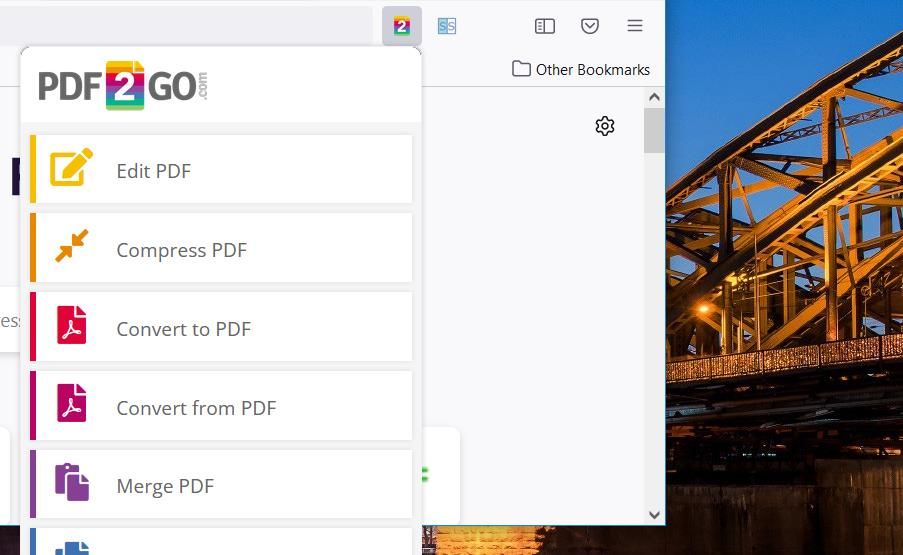
Task: Click the vertical scrollbar thumb
Action: tap(654, 131)
